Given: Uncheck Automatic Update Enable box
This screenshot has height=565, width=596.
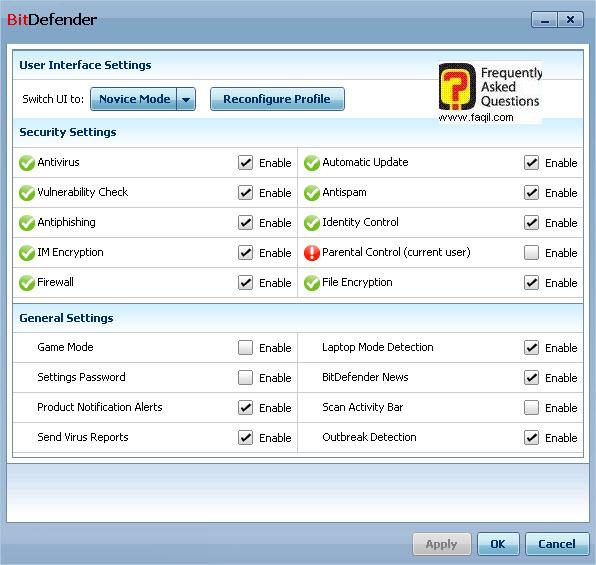Looking at the screenshot, I should pyautogui.click(x=531, y=163).
